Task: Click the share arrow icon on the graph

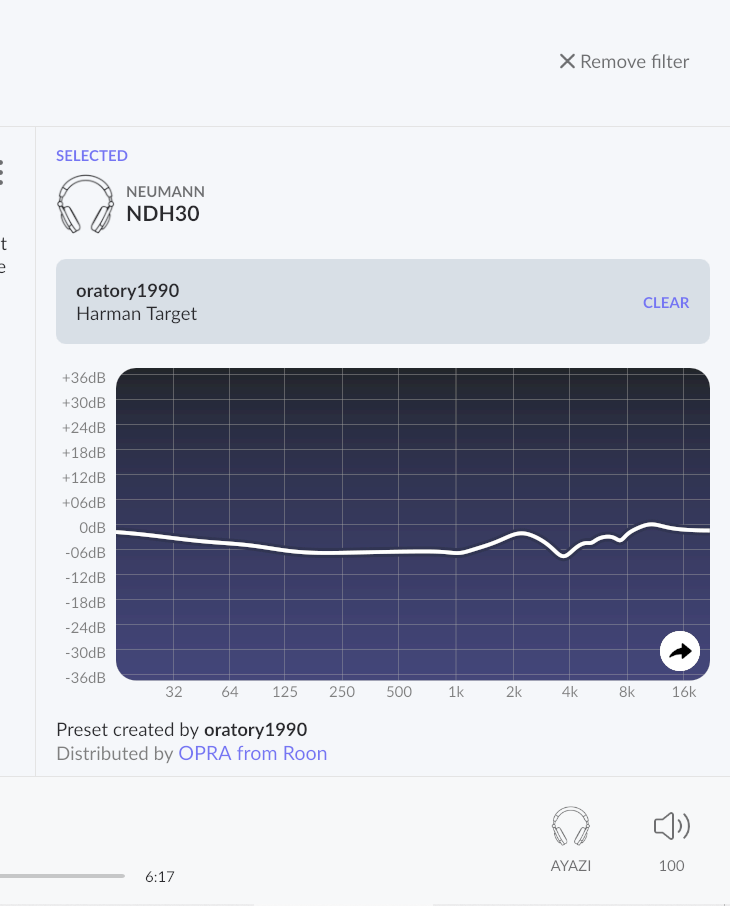Action: click(680, 652)
